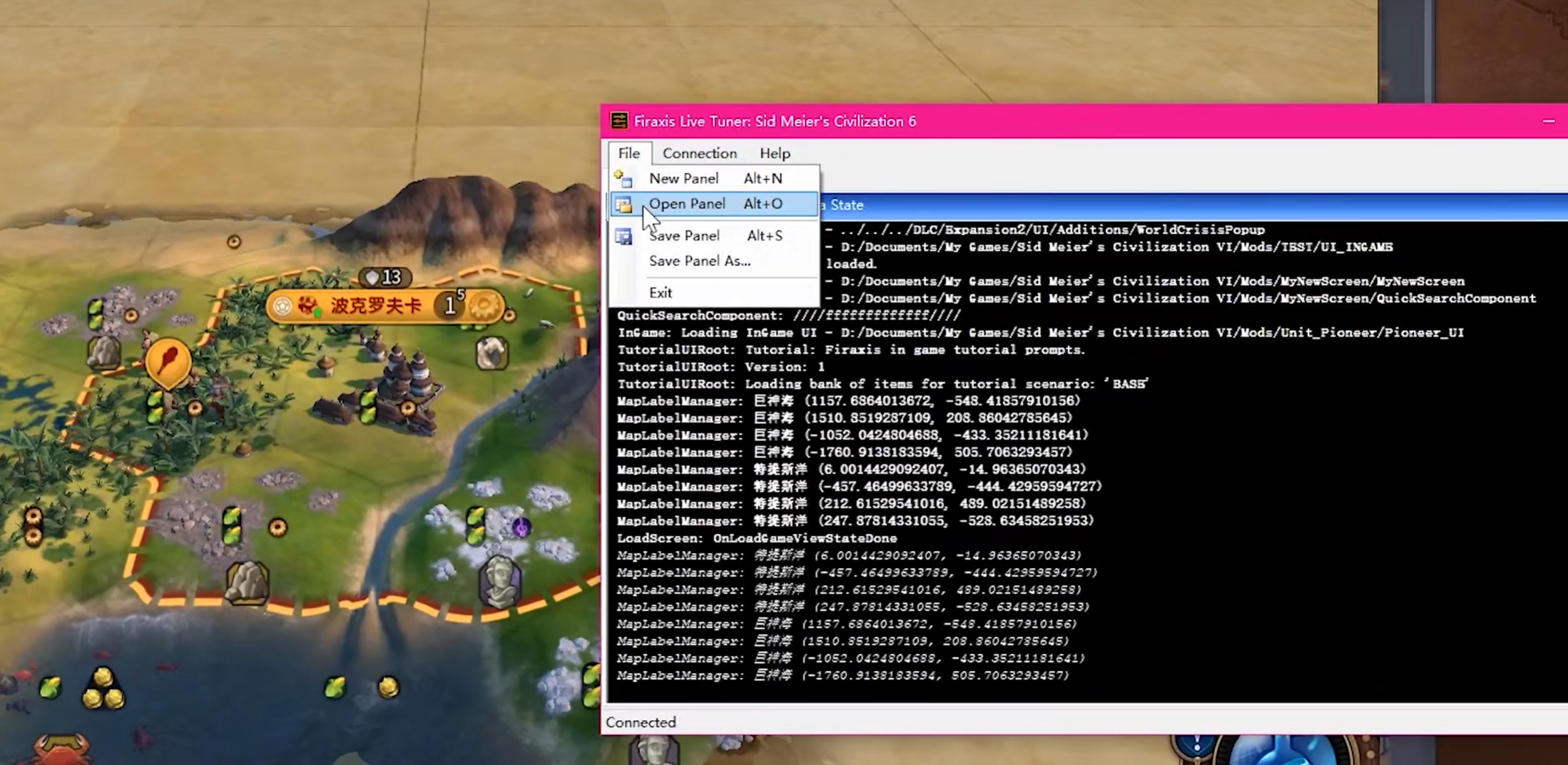The width and height of the screenshot is (1568, 765).
Task: Open the Help menu
Action: coord(775,153)
